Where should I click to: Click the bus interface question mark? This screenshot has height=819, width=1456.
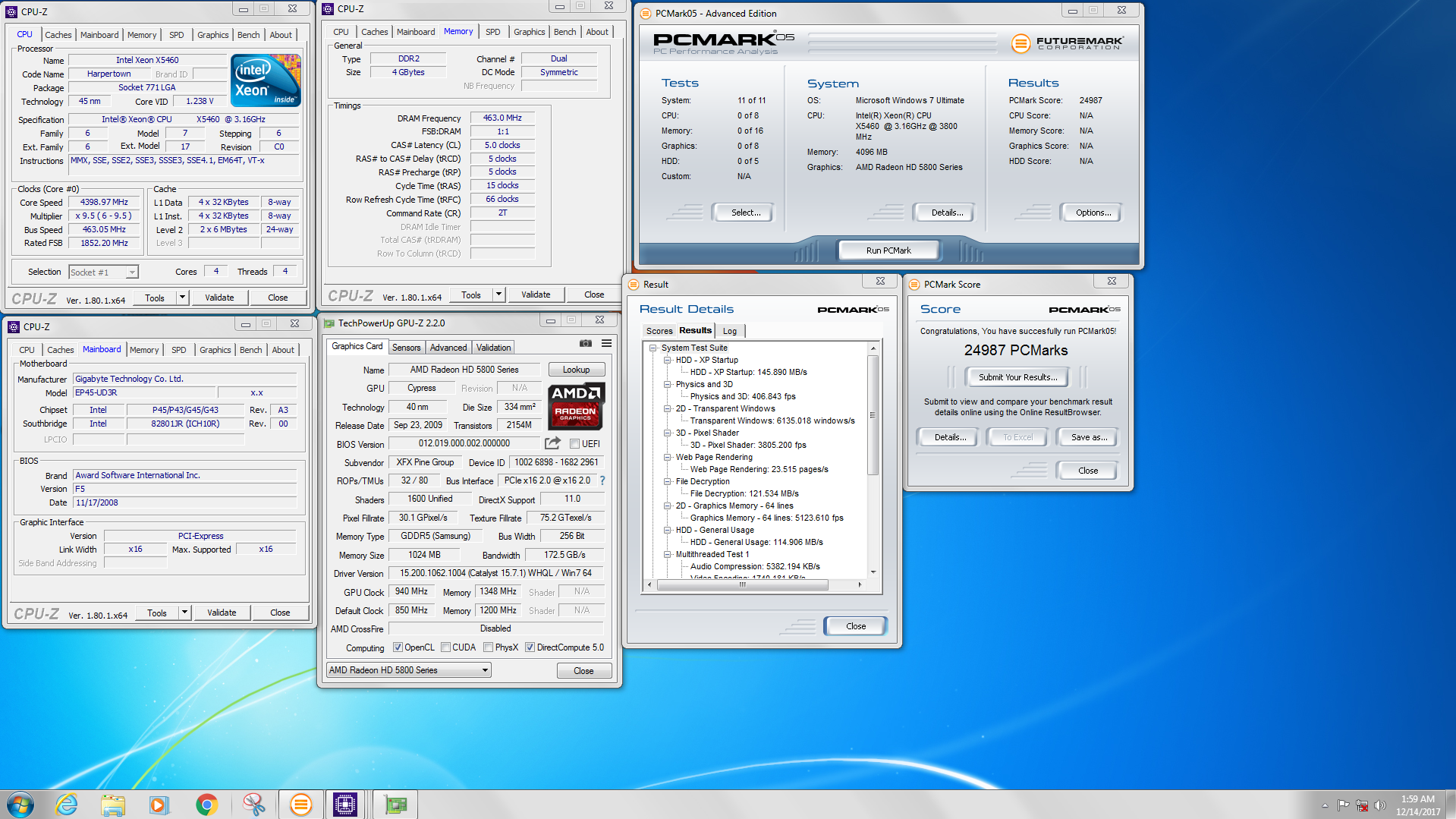point(602,480)
